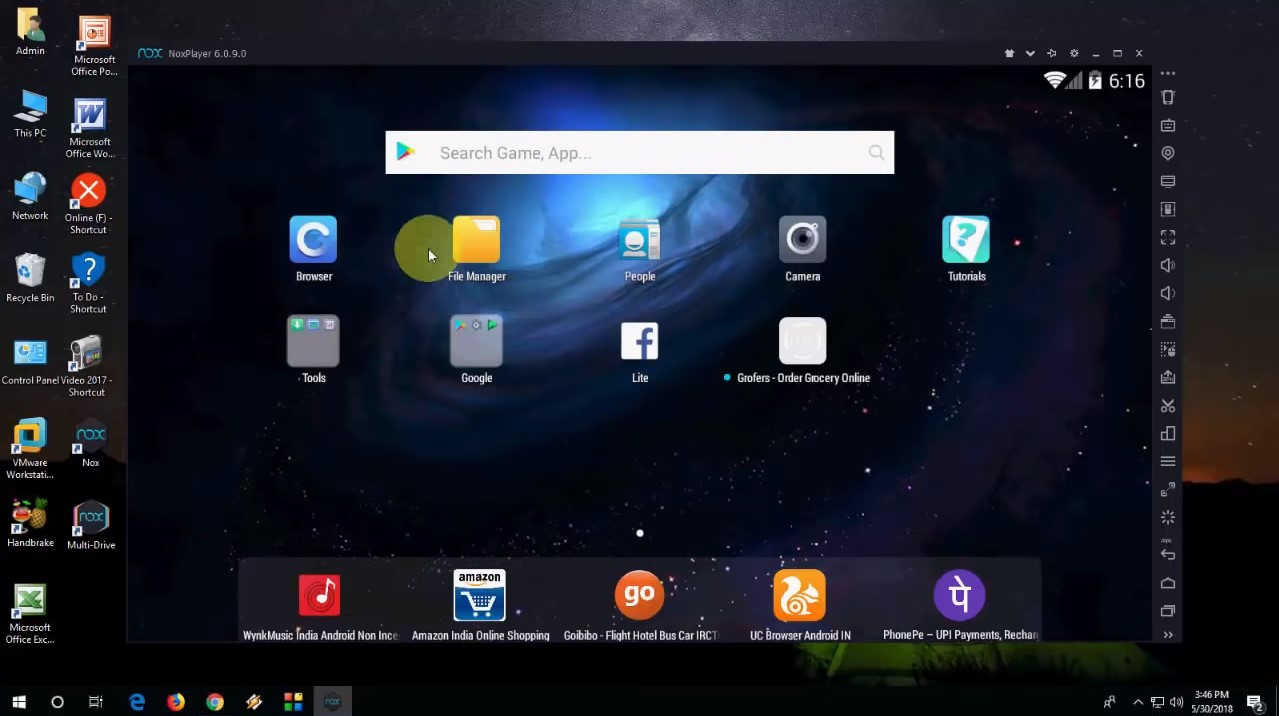
Task: Select the This PC desktop icon
Action: [30, 114]
